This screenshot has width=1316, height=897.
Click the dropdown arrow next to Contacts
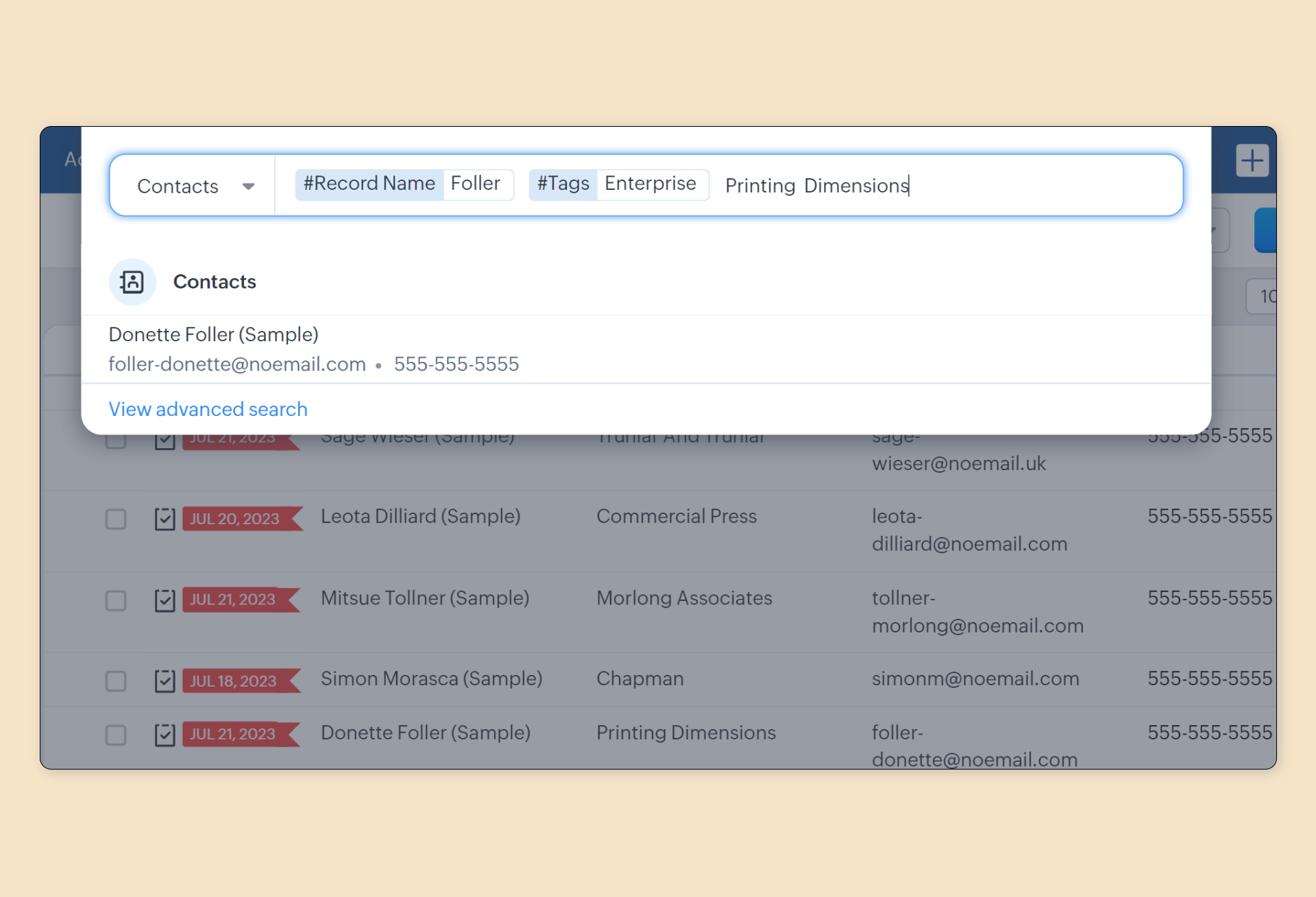click(248, 186)
